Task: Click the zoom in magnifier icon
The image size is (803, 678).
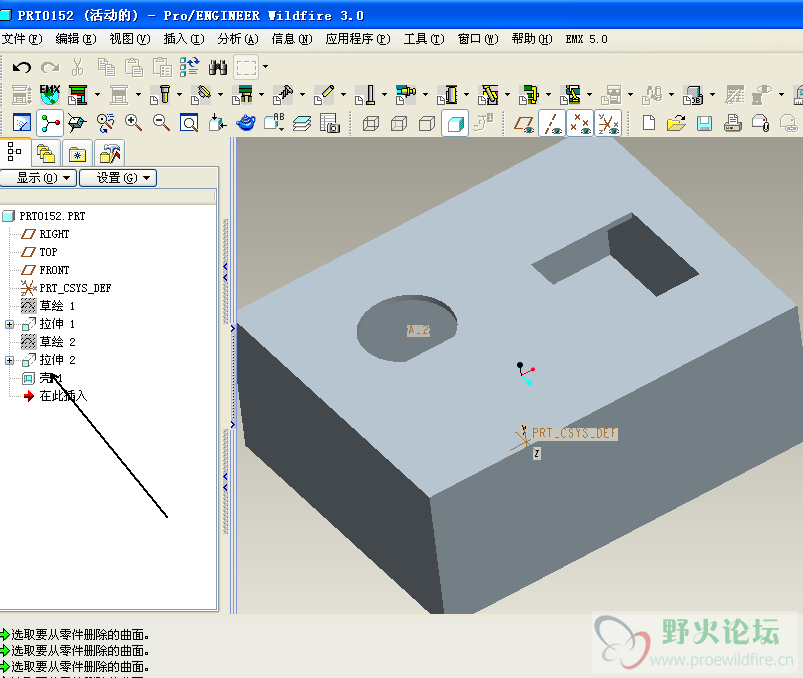Action: (133, 123)
